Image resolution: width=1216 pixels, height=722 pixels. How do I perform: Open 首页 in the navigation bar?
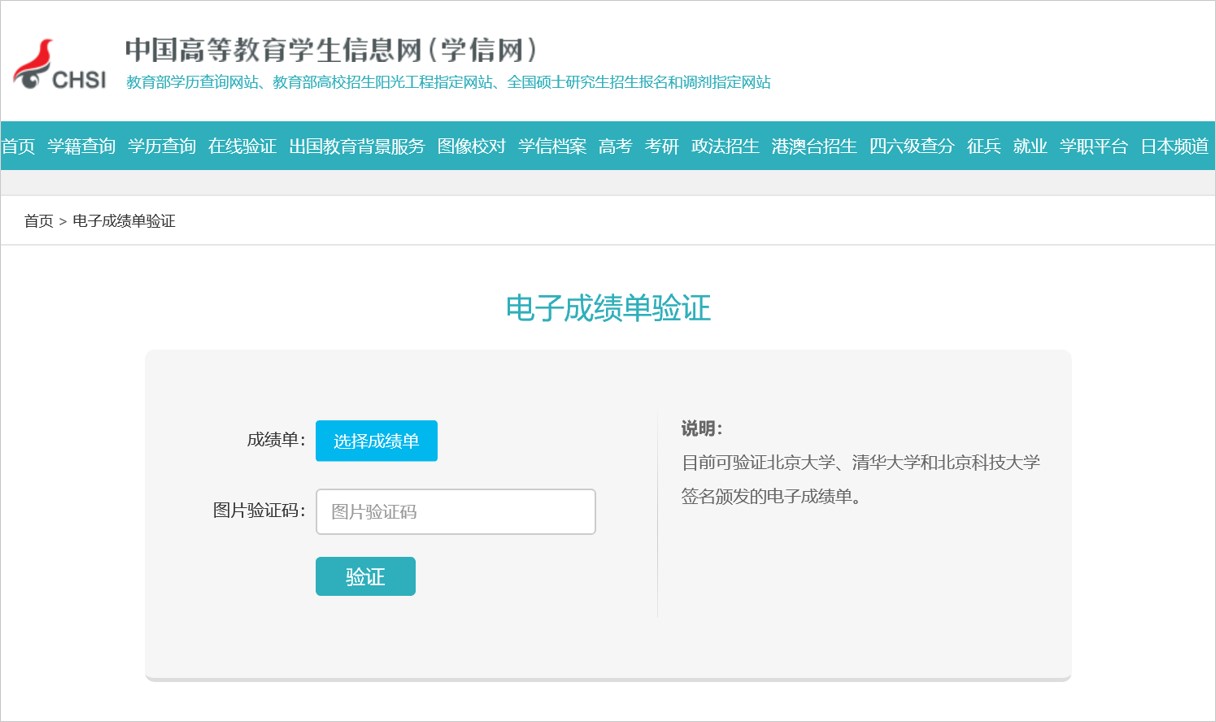[x=18, y=146]
